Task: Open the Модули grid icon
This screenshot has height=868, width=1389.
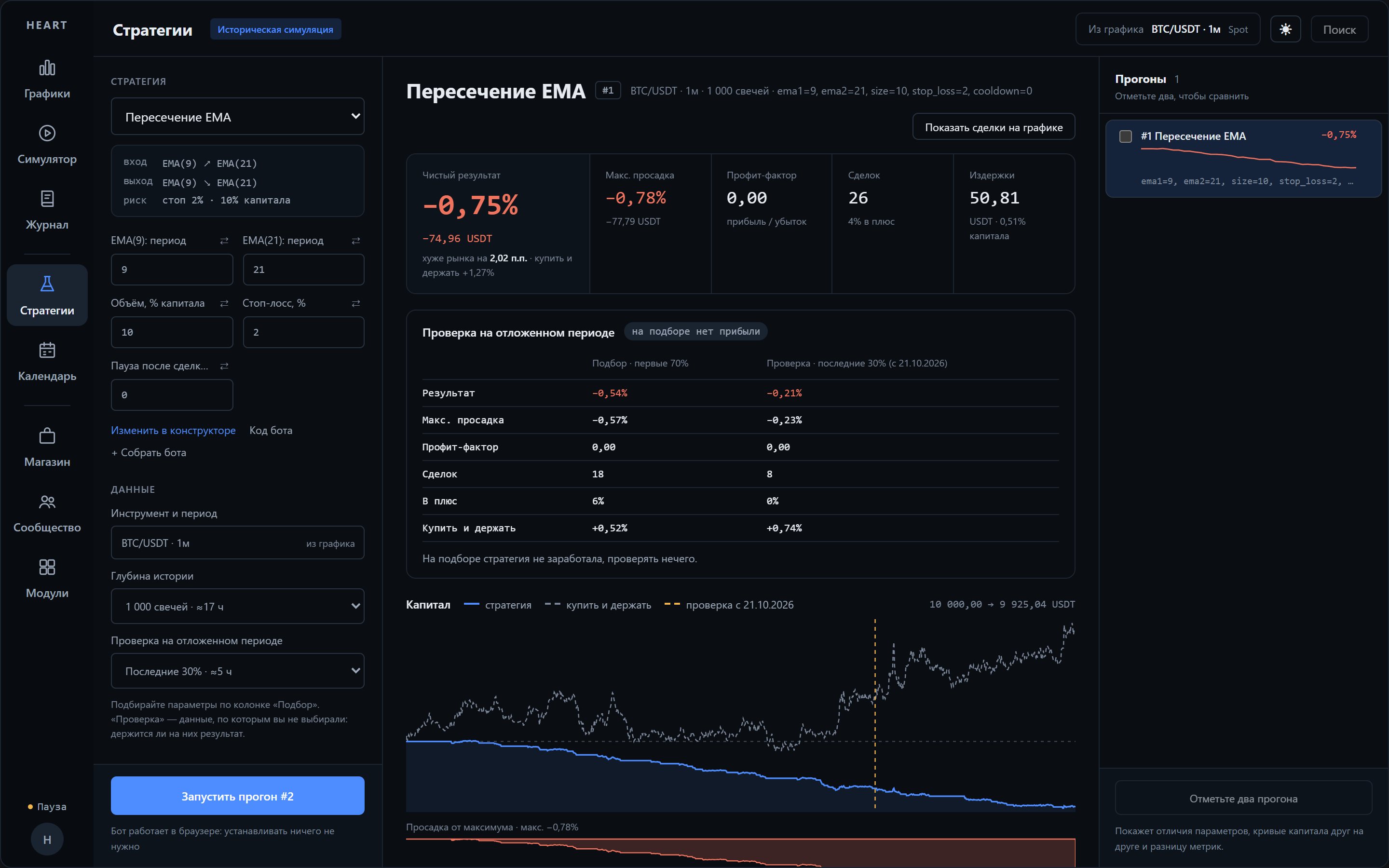Action: tap(47, 567)
